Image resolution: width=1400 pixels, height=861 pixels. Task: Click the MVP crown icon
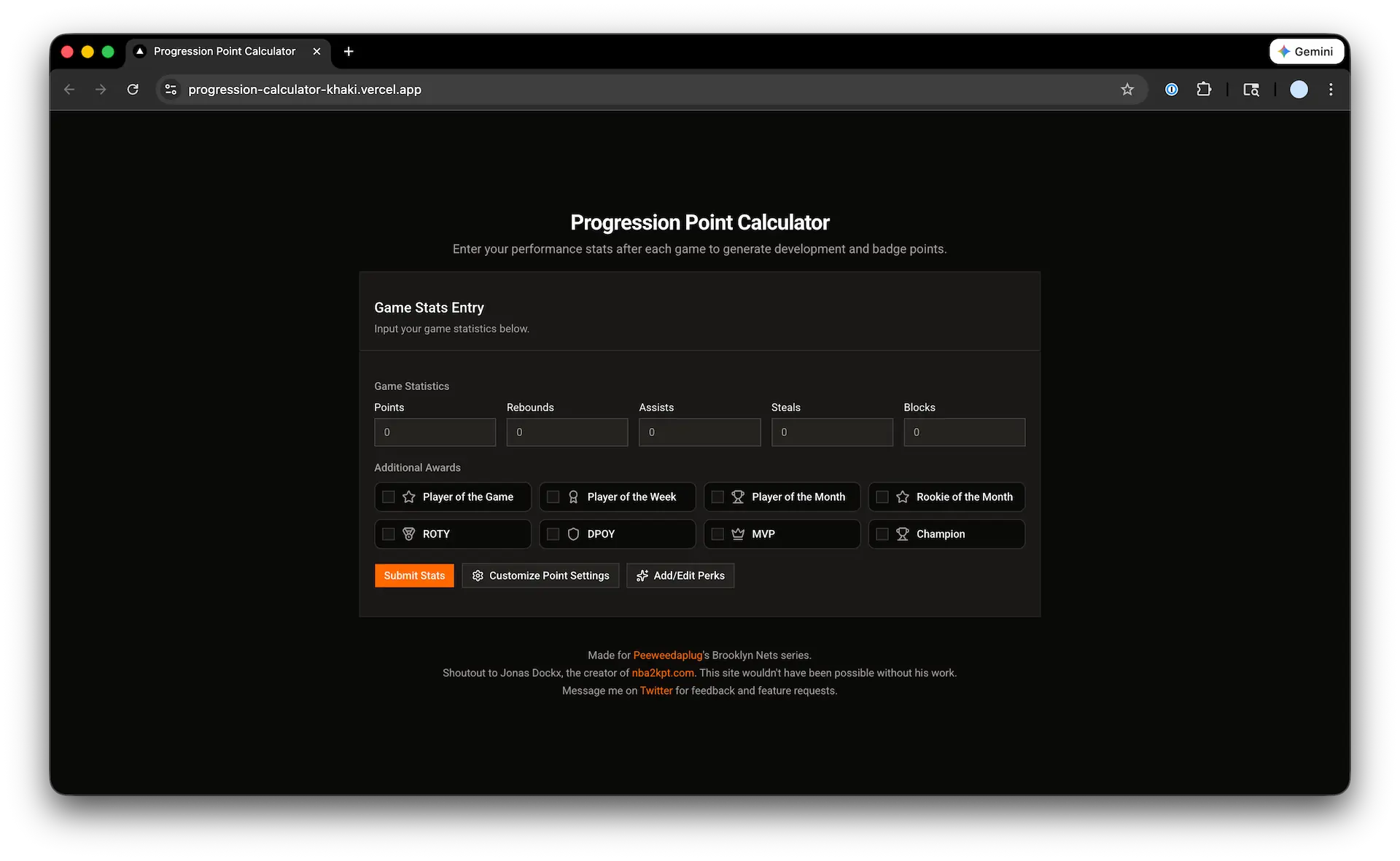[x=737, y=534]
